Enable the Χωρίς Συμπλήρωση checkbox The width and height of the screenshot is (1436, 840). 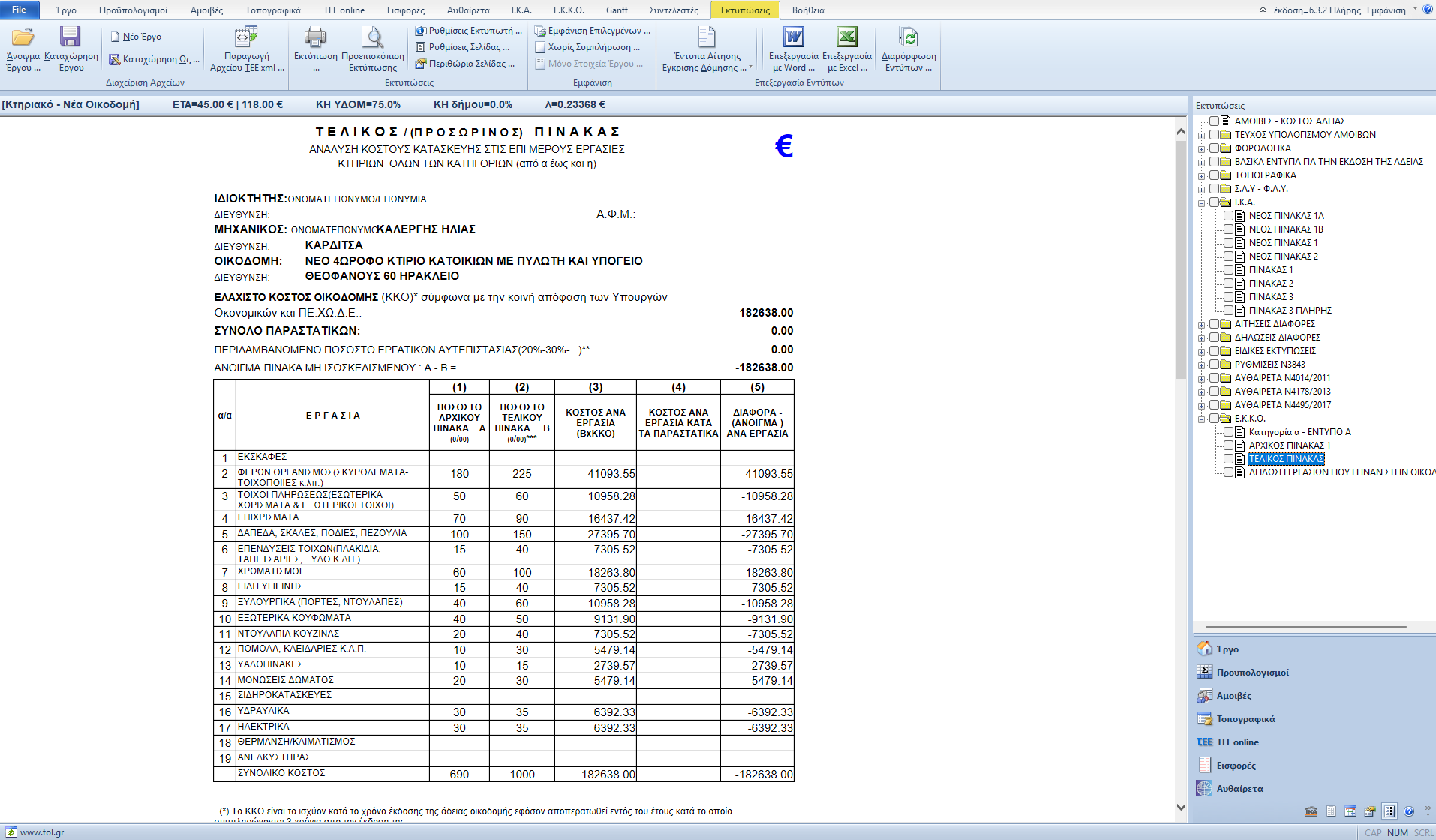pyautogui.click(x=540, y=47)
